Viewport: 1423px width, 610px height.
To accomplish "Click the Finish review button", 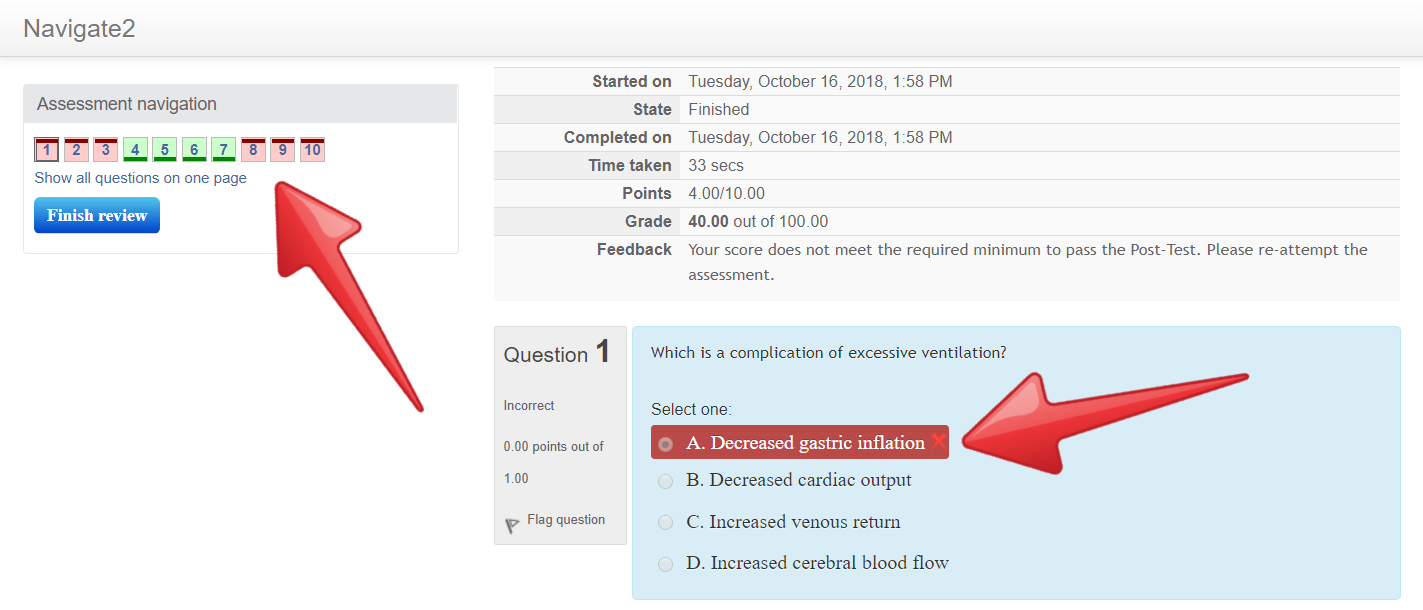I will tap(96, 215).
